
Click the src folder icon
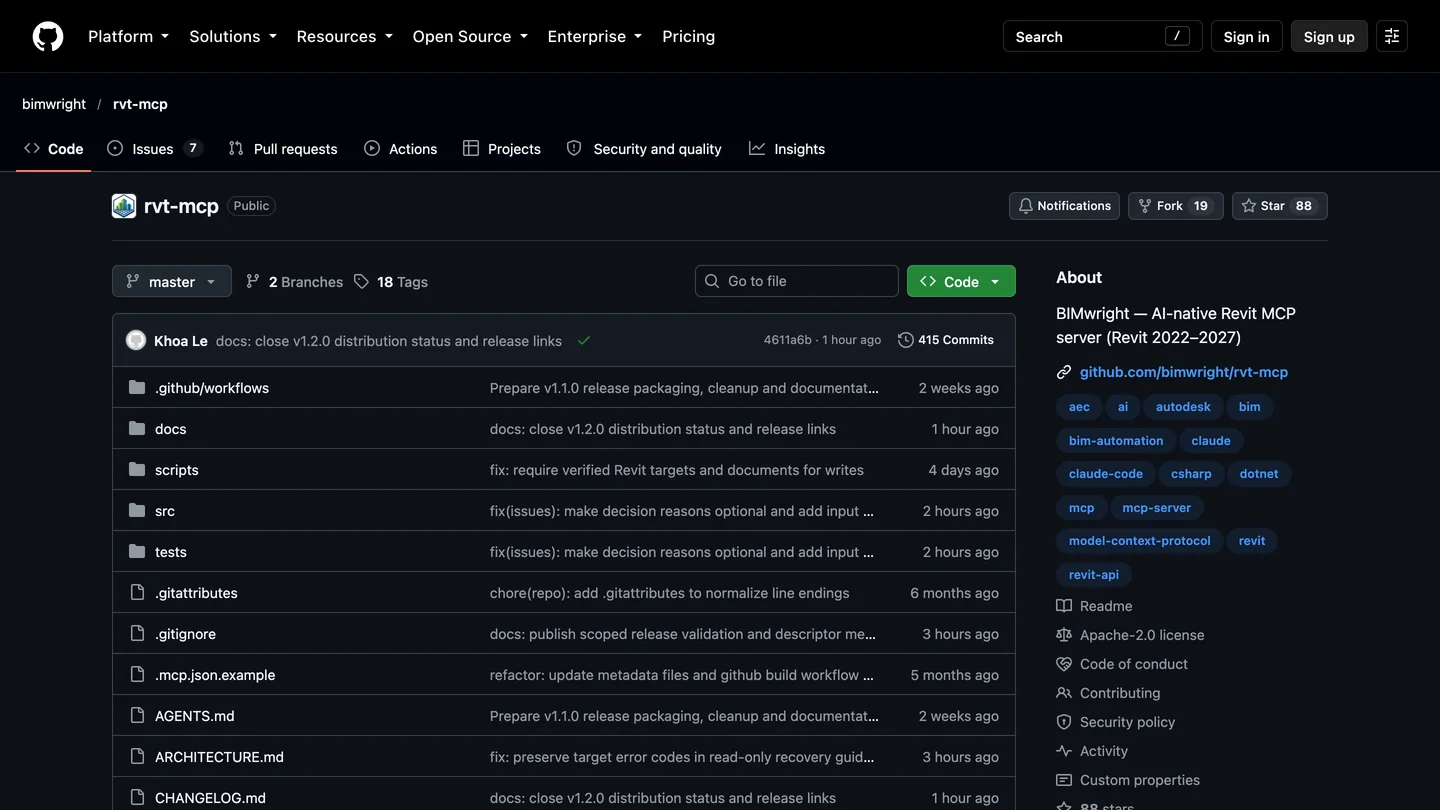tap(137, 511)
